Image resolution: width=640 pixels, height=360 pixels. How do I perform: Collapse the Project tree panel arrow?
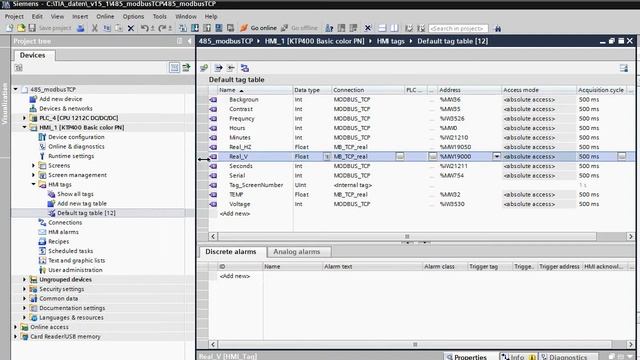(x=189, y=41)
